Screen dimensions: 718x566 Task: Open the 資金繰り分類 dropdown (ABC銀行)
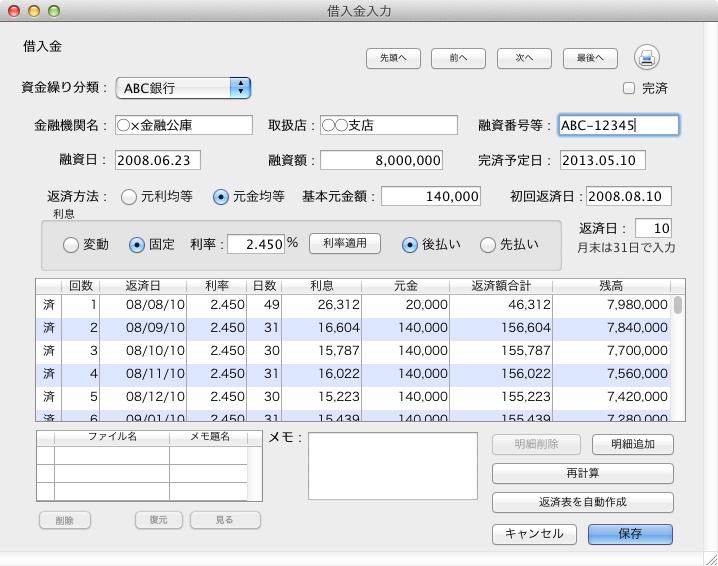[183, 88]
